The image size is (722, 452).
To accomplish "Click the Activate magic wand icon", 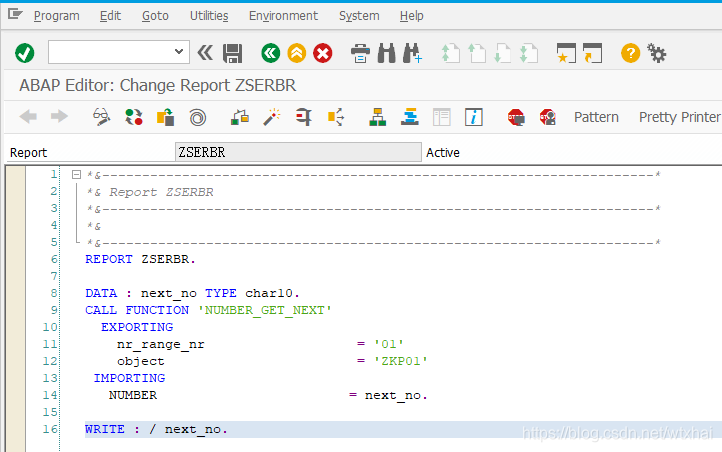I will tap(272, 117).
